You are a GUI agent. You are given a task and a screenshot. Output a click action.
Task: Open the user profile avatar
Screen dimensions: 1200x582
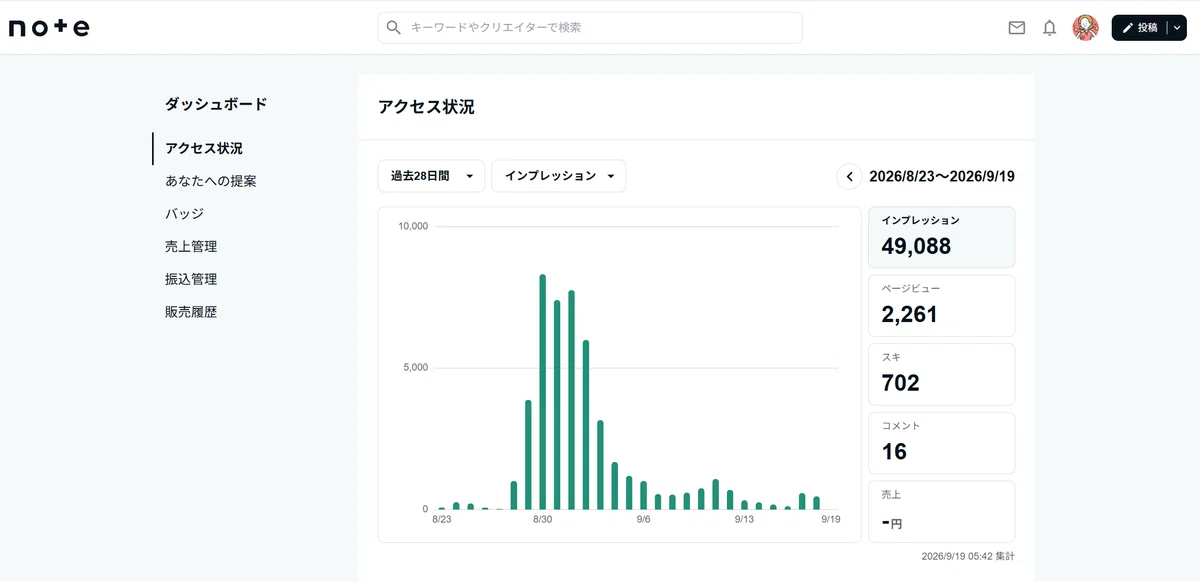coord(1086,28)
